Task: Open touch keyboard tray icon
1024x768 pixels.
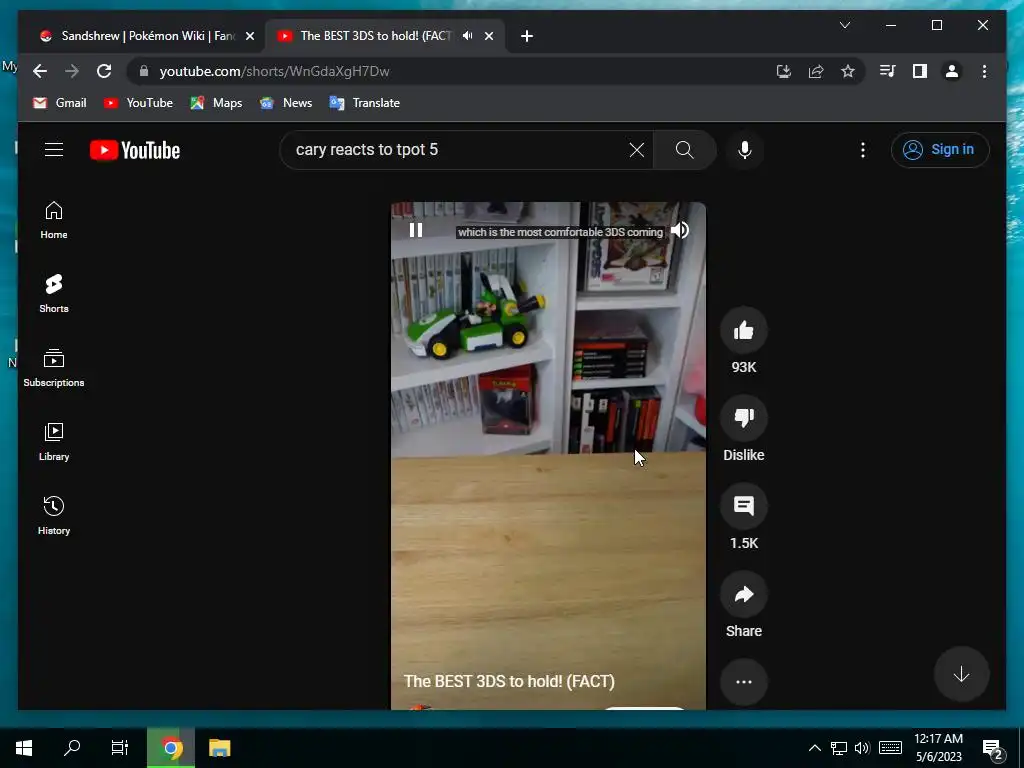Action: tap(890, 748)
